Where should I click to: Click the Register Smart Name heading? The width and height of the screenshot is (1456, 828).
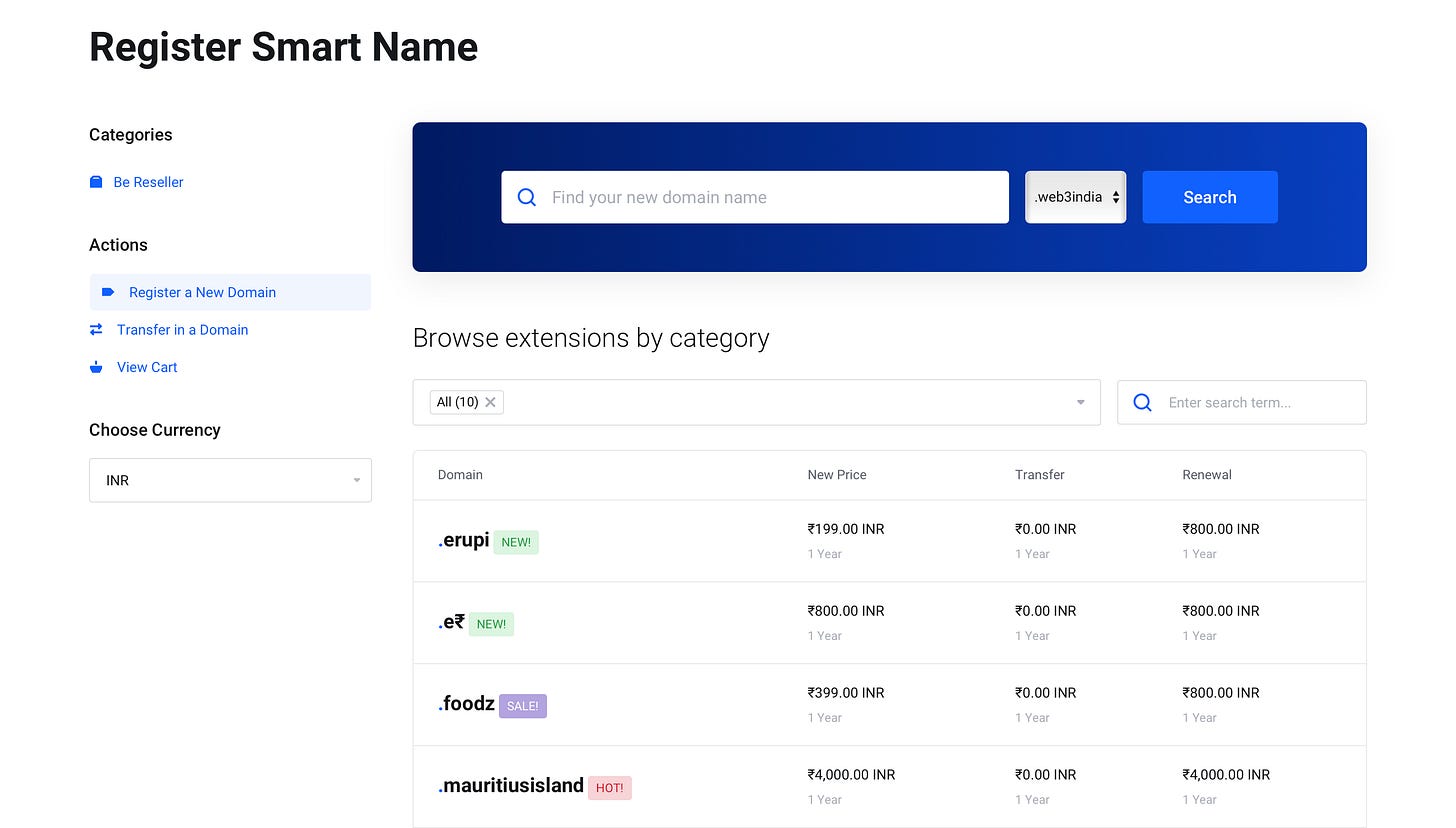pyautogui.click(x=283, y=47)
